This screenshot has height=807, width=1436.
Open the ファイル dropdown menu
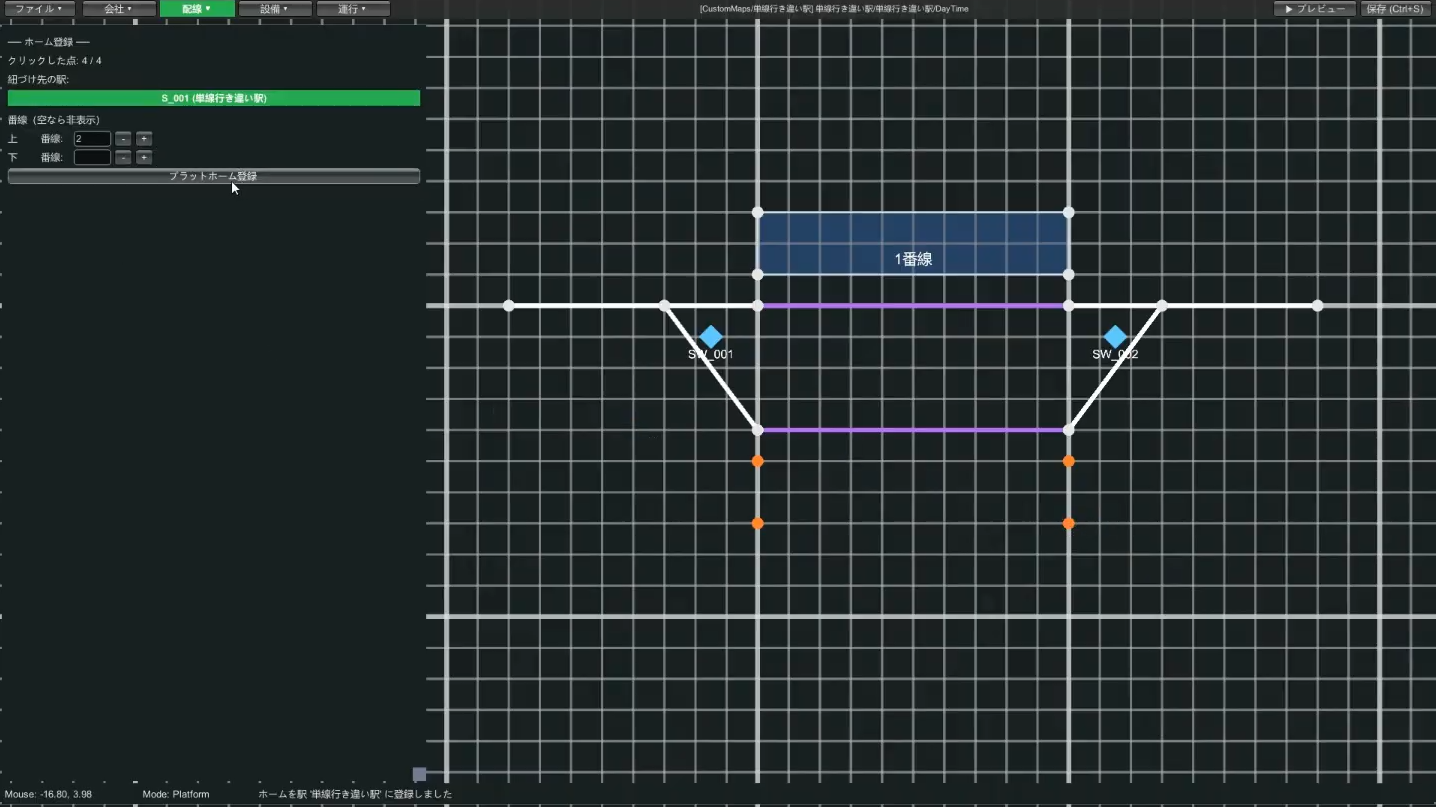tap(38, 9)
